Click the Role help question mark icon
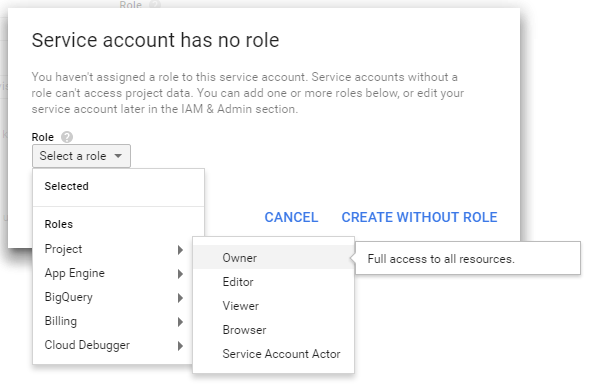Viewport: 609px width, 390px height. click(67, 137)
